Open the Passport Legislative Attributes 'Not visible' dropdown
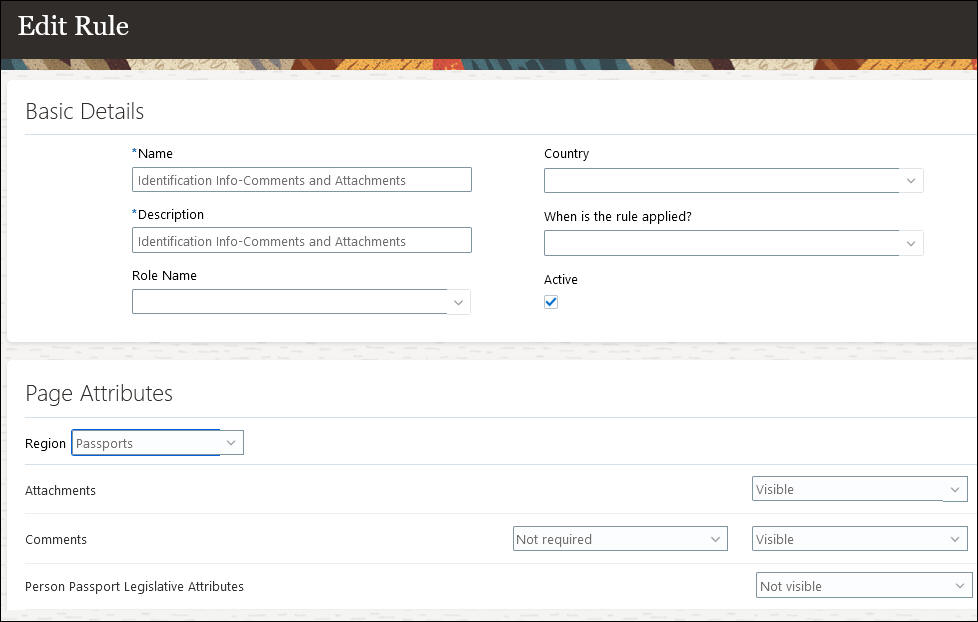 (851, 586)
